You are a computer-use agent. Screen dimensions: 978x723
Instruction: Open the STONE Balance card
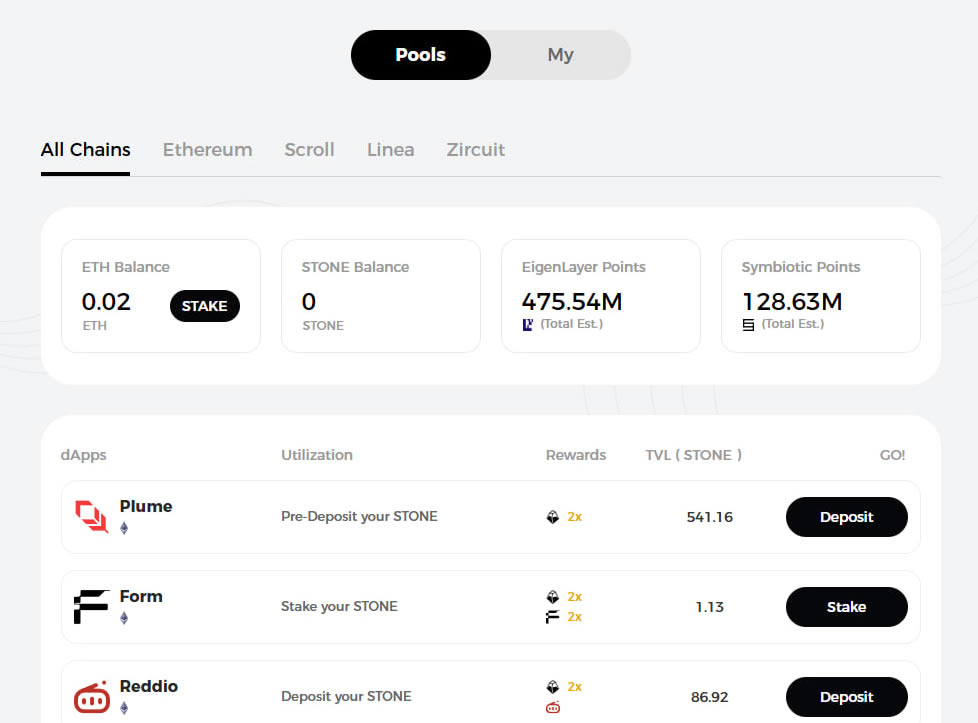click(380, 296)
